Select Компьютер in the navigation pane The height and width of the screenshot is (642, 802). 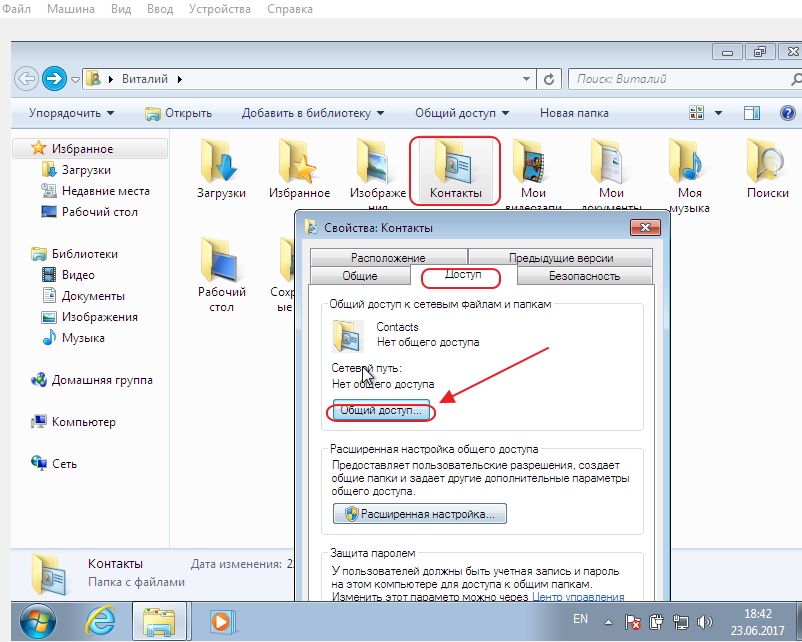74,422
